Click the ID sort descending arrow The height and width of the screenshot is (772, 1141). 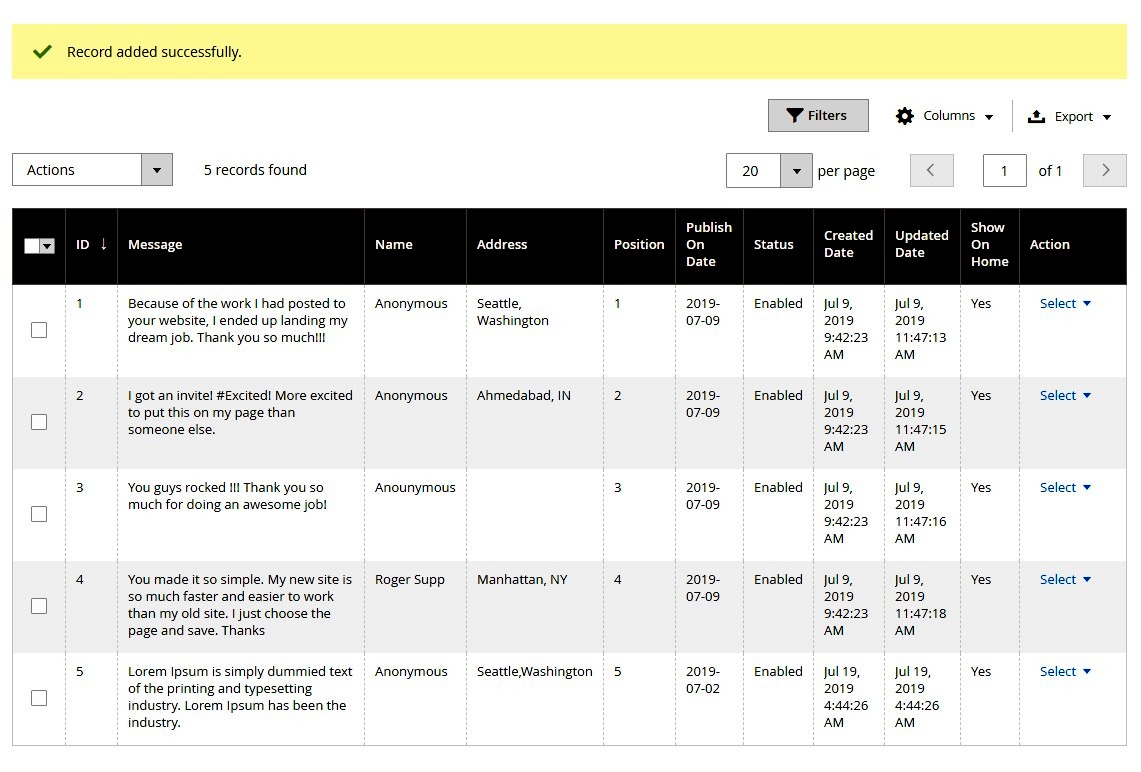103,245
